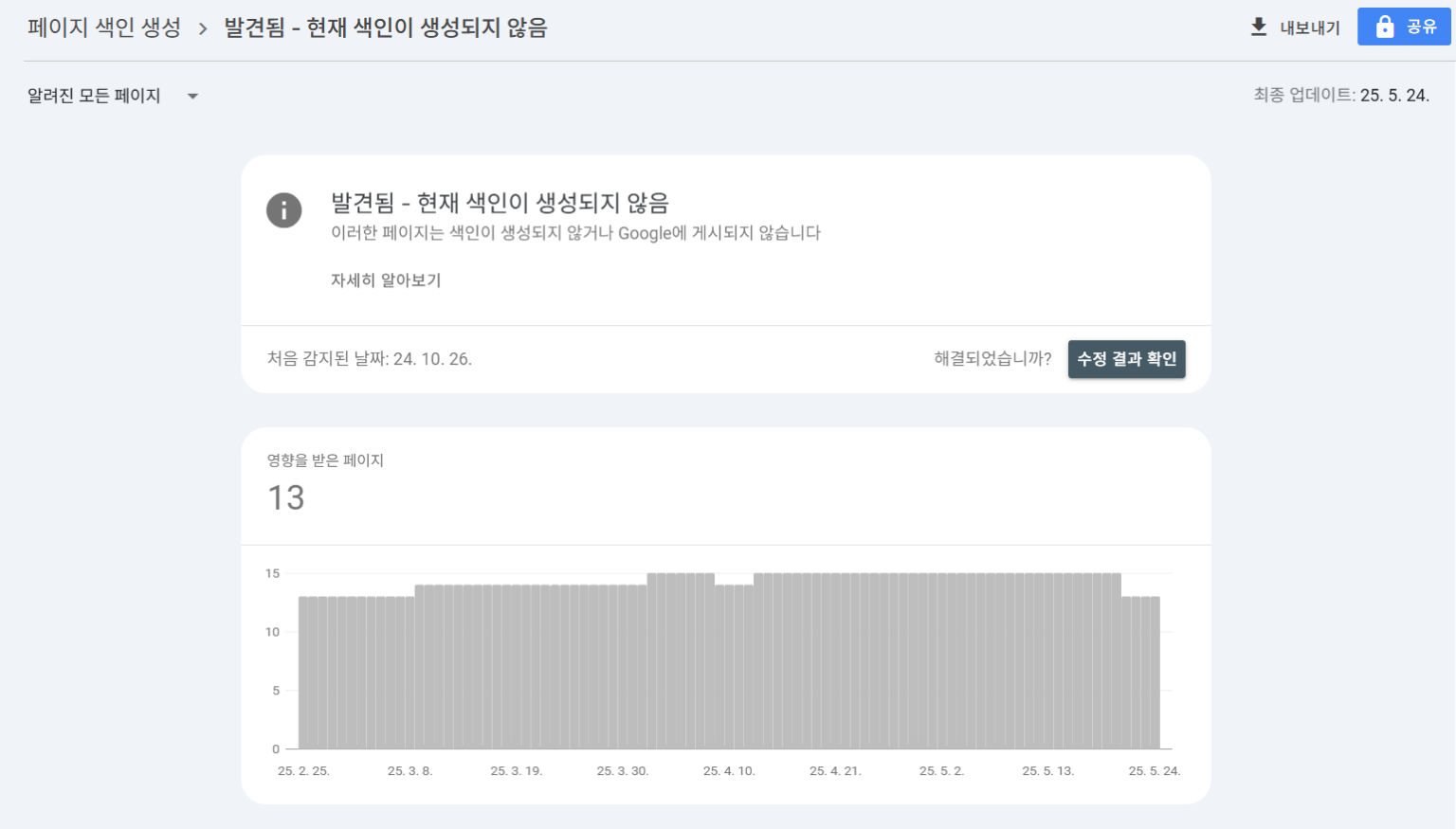The width and height of the screenshot is (1456, 829).
Task: Click the info circle icon in the status card
Action: [284, 210]
